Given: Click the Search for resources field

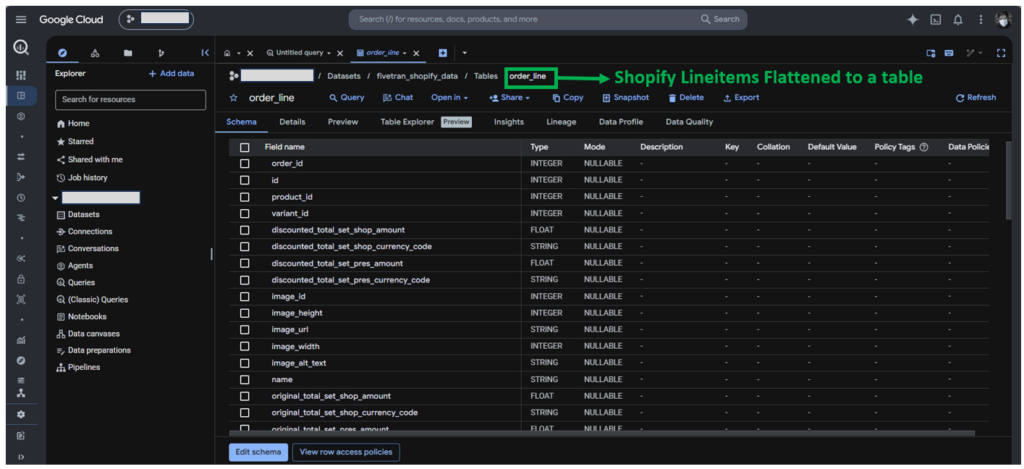Looking at the screenshot, I should [x=131, y=100].
